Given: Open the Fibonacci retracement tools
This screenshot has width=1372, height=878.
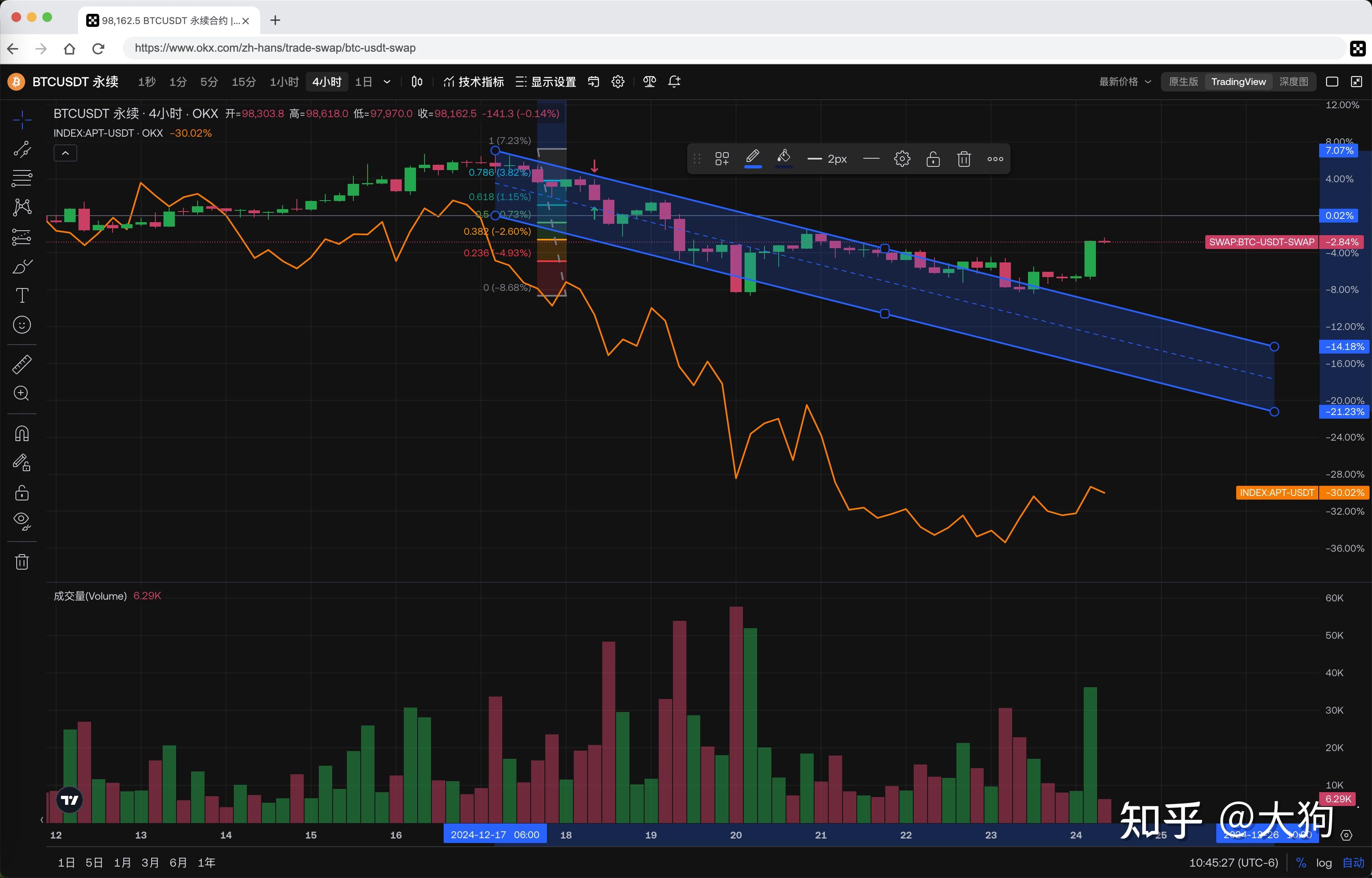Looking at the screenshot, I should pyautogui.click(x=22, y=179).
